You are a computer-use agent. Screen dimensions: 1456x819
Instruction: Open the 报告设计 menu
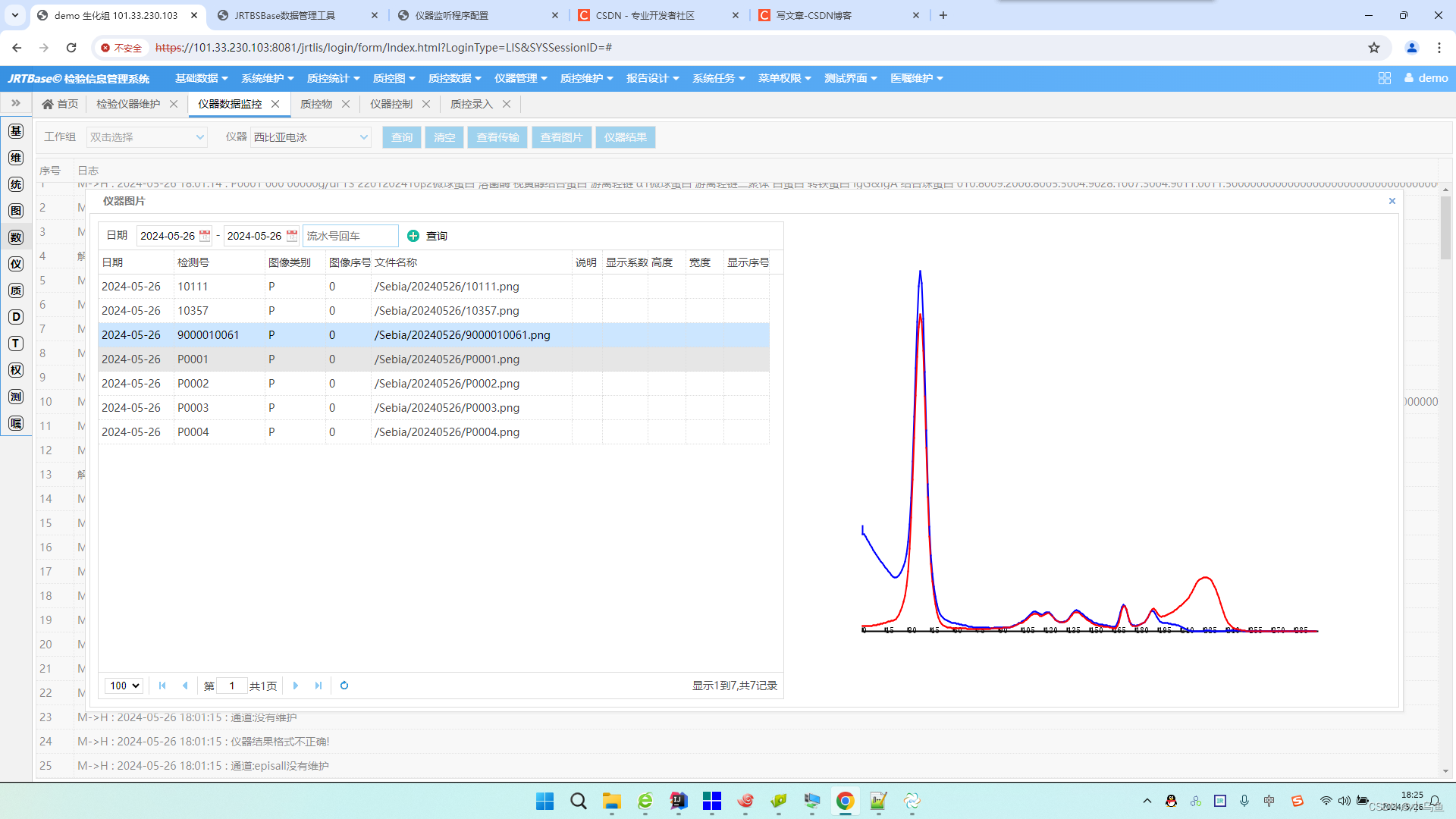[x=653, y=78]
